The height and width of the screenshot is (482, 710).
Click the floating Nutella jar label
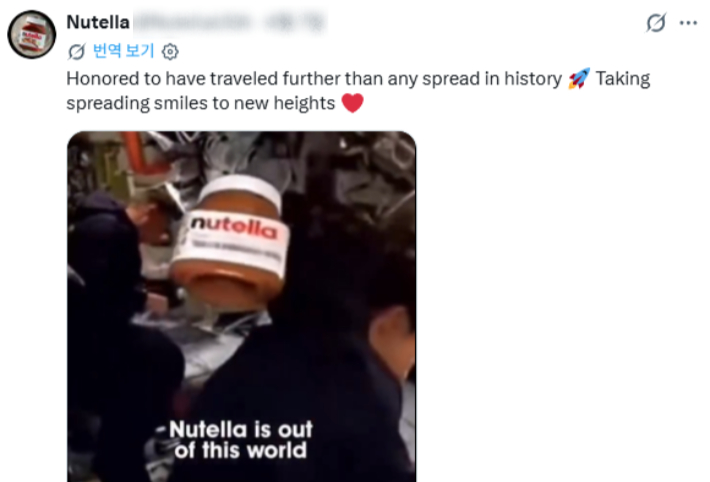(235, 237)
